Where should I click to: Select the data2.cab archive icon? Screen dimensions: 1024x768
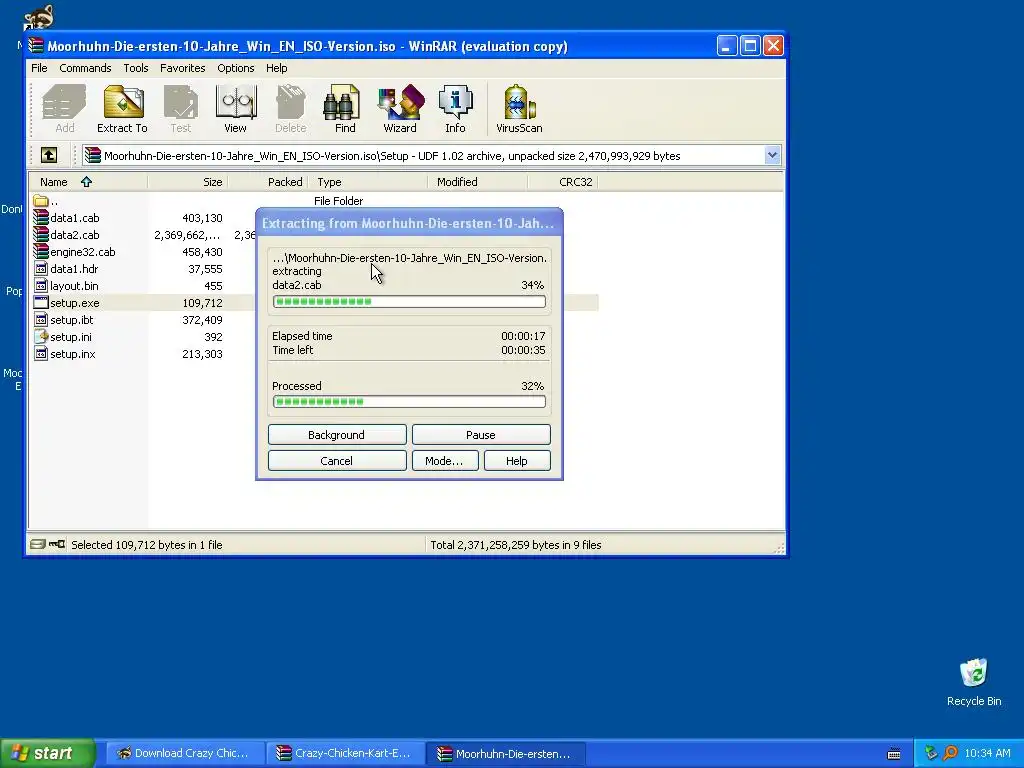[40, 234]
